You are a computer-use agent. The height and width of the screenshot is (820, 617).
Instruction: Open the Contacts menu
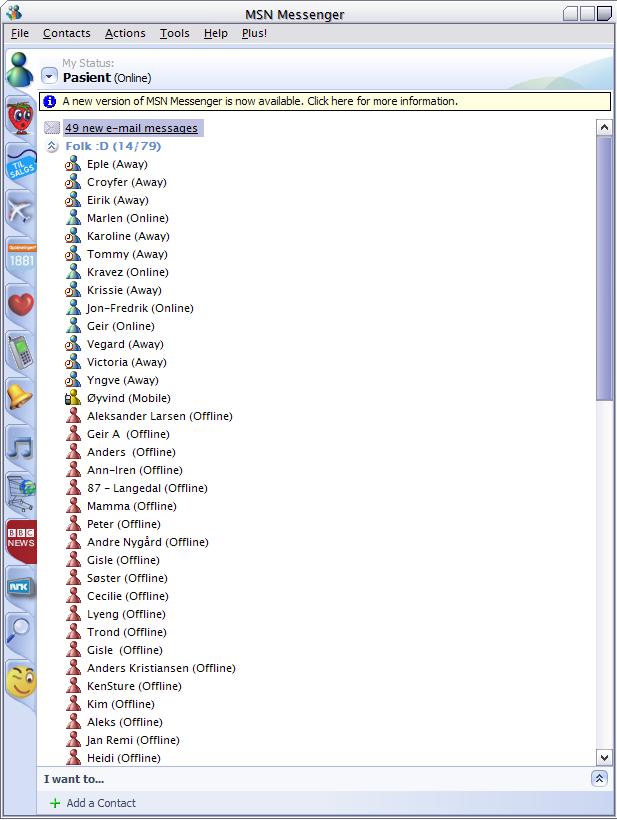pos(66,33)
